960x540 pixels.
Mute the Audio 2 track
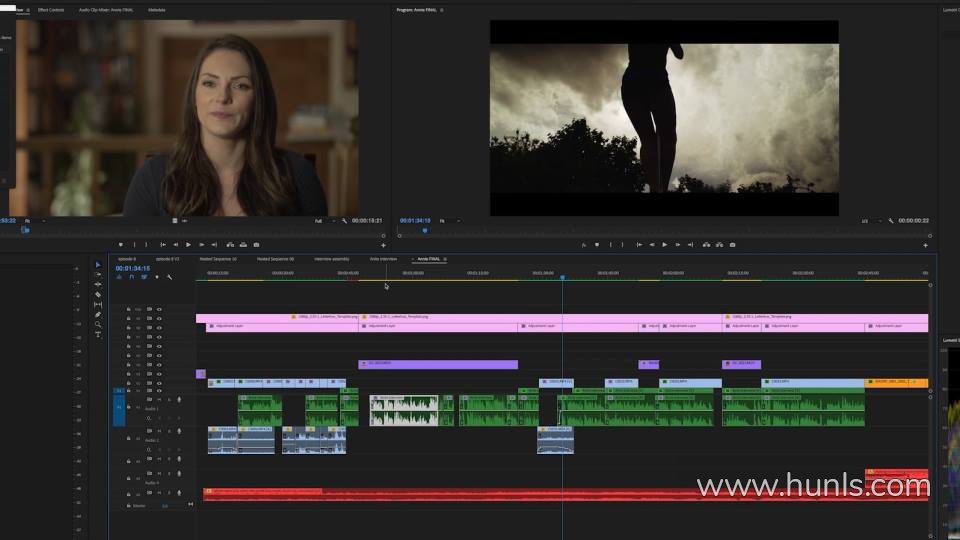tap(159, 431)
